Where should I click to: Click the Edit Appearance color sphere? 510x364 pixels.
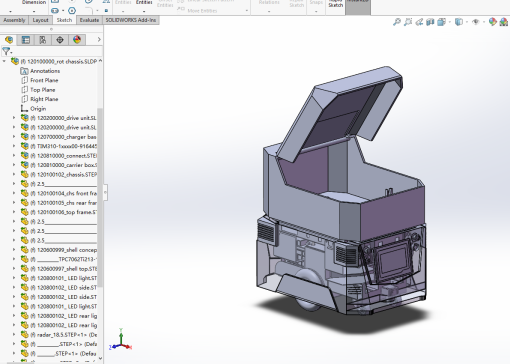tap(493, 22)
